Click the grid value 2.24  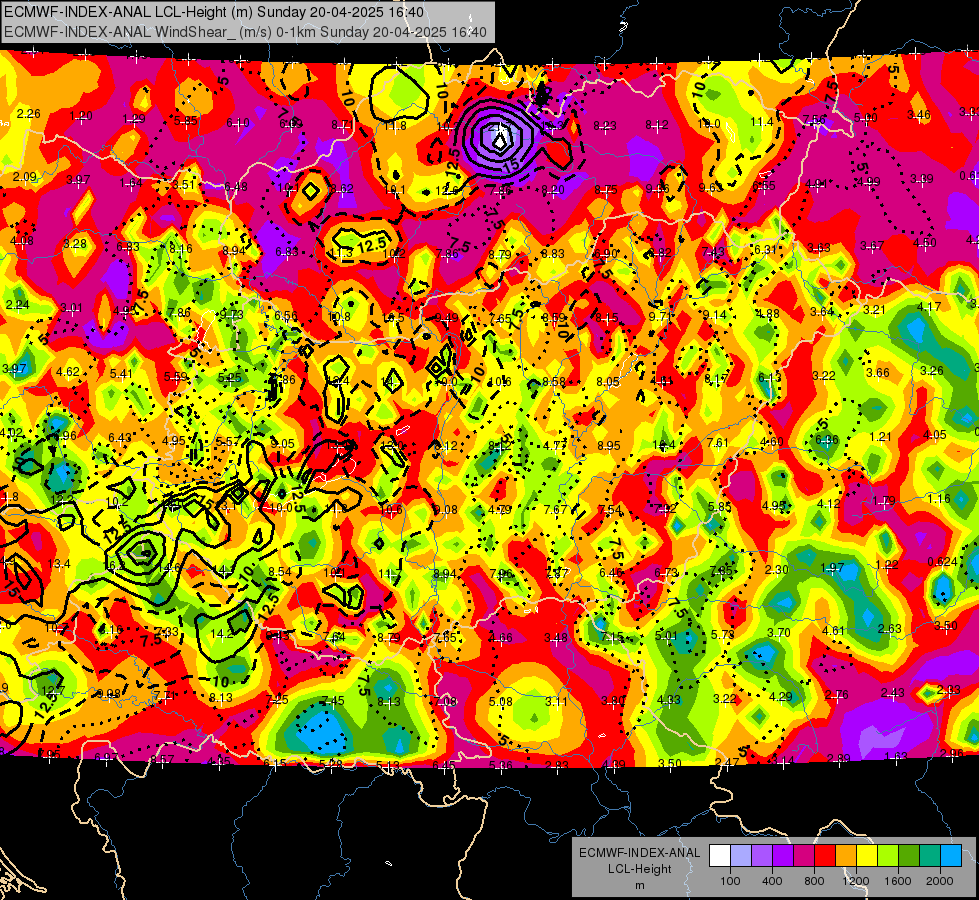point(17,305)
